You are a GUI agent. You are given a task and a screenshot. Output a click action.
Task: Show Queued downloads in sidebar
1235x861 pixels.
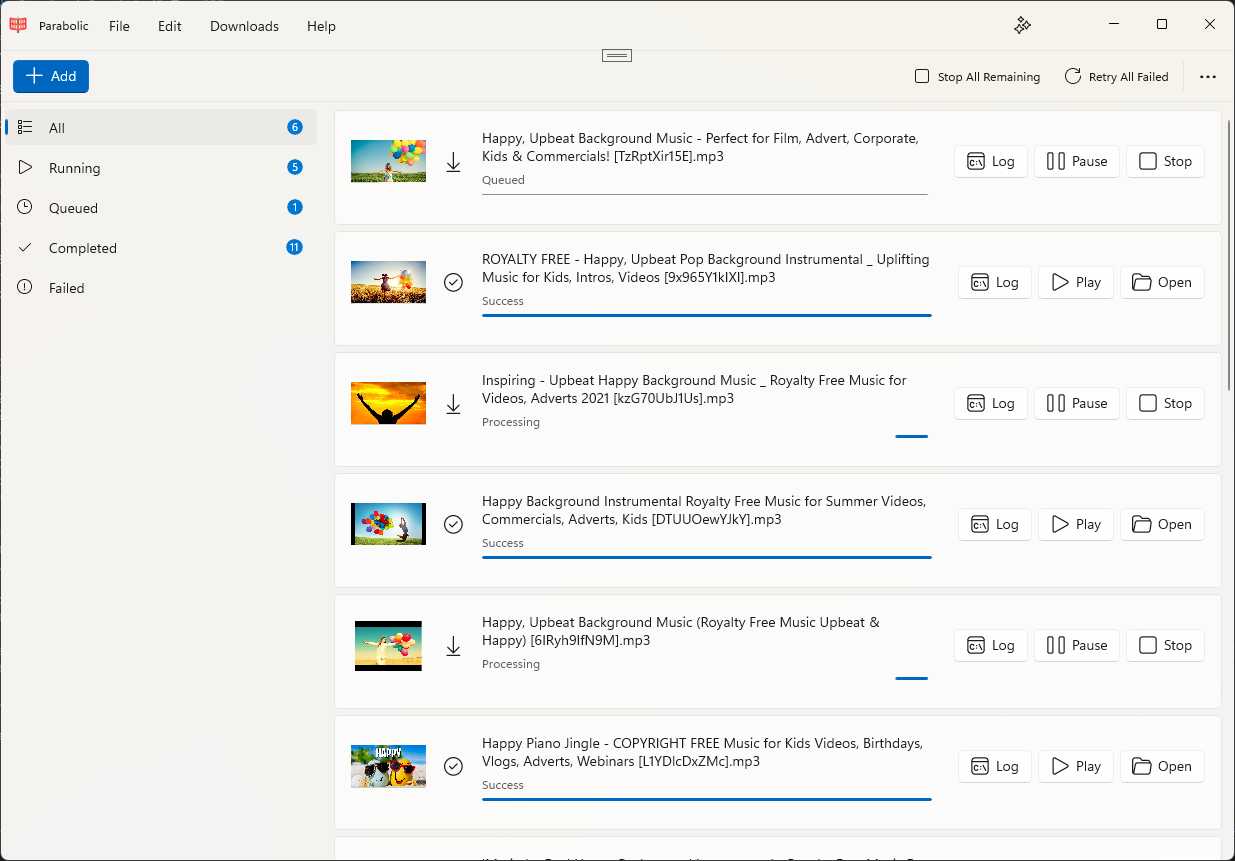[160, 207]
